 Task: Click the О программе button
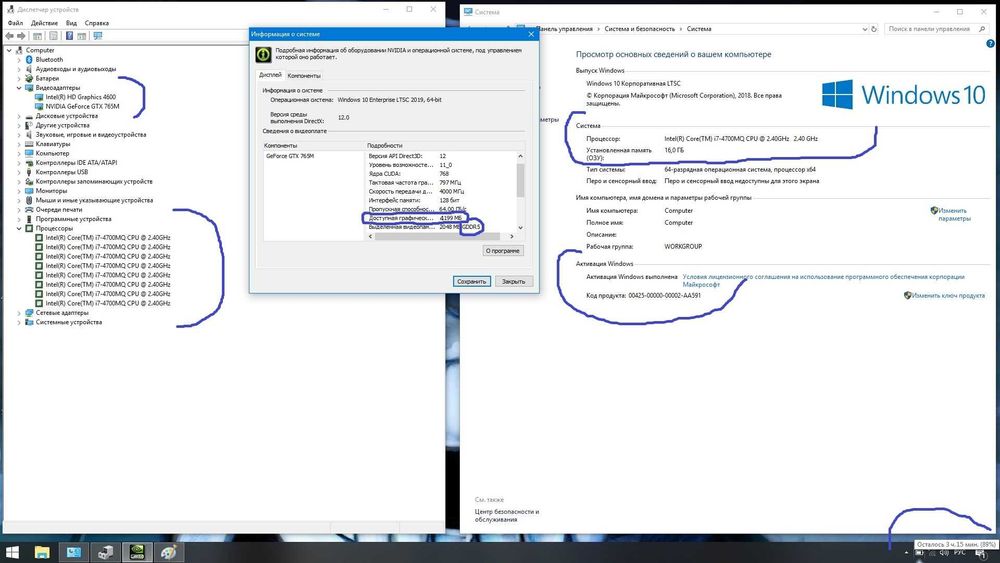(x=503, y=251)
